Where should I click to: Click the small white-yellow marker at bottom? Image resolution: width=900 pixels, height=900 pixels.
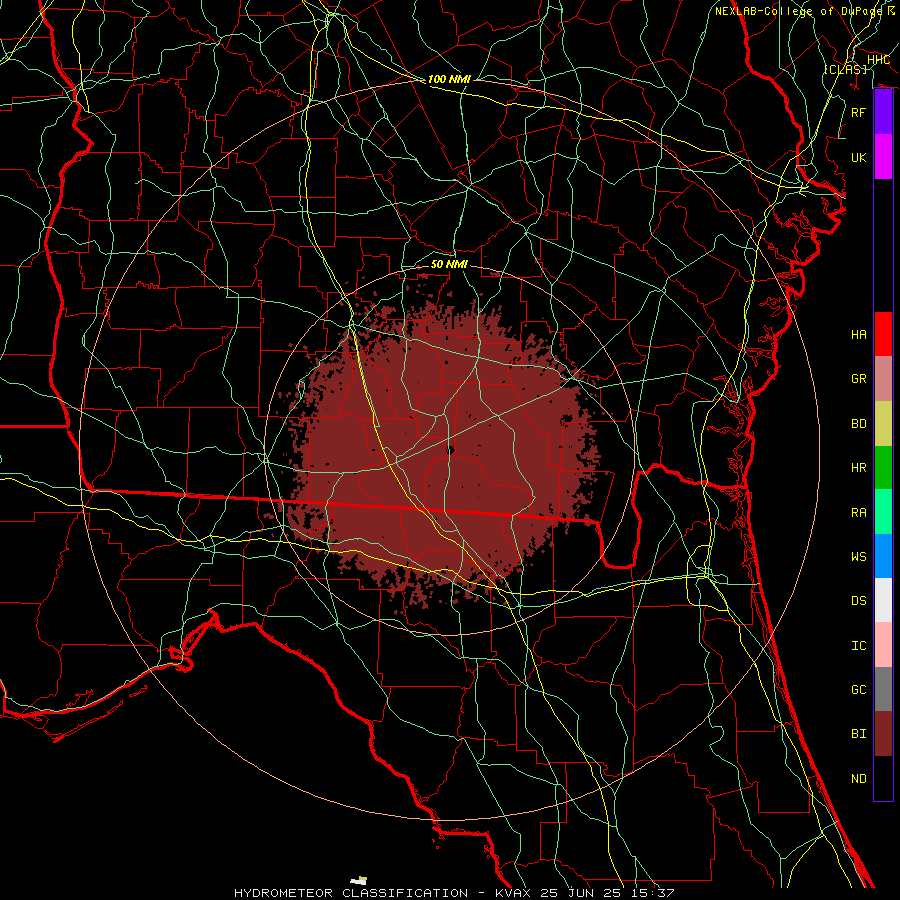click(359, 880)
